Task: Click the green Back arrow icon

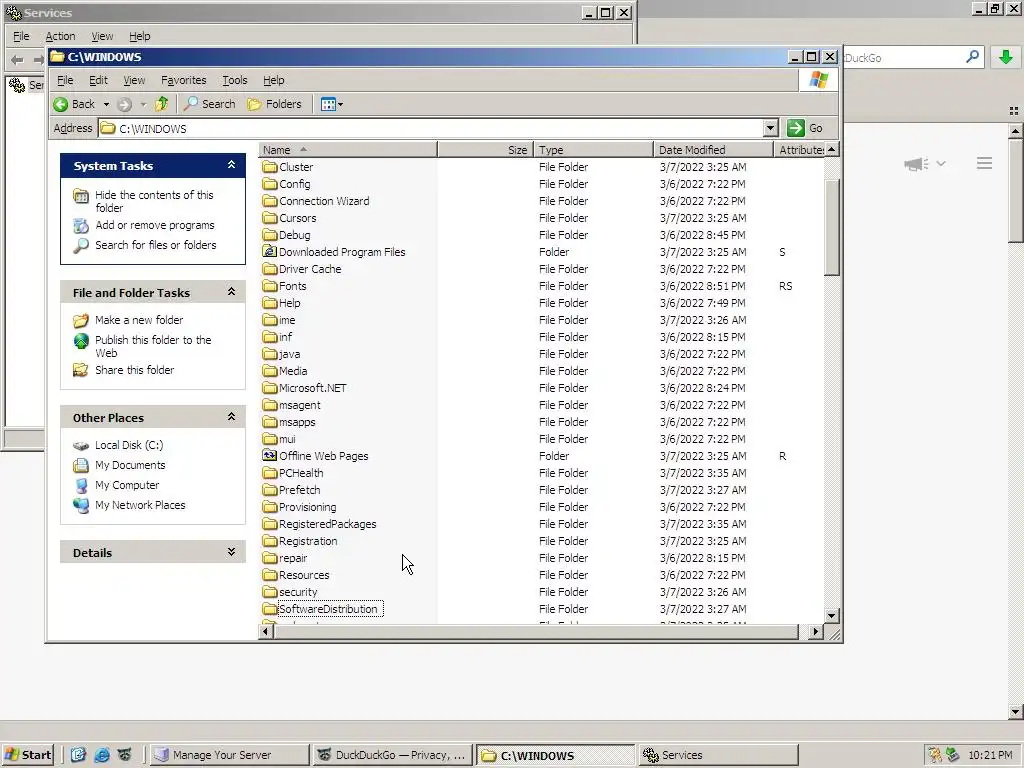Action: [x=61, y=104]
